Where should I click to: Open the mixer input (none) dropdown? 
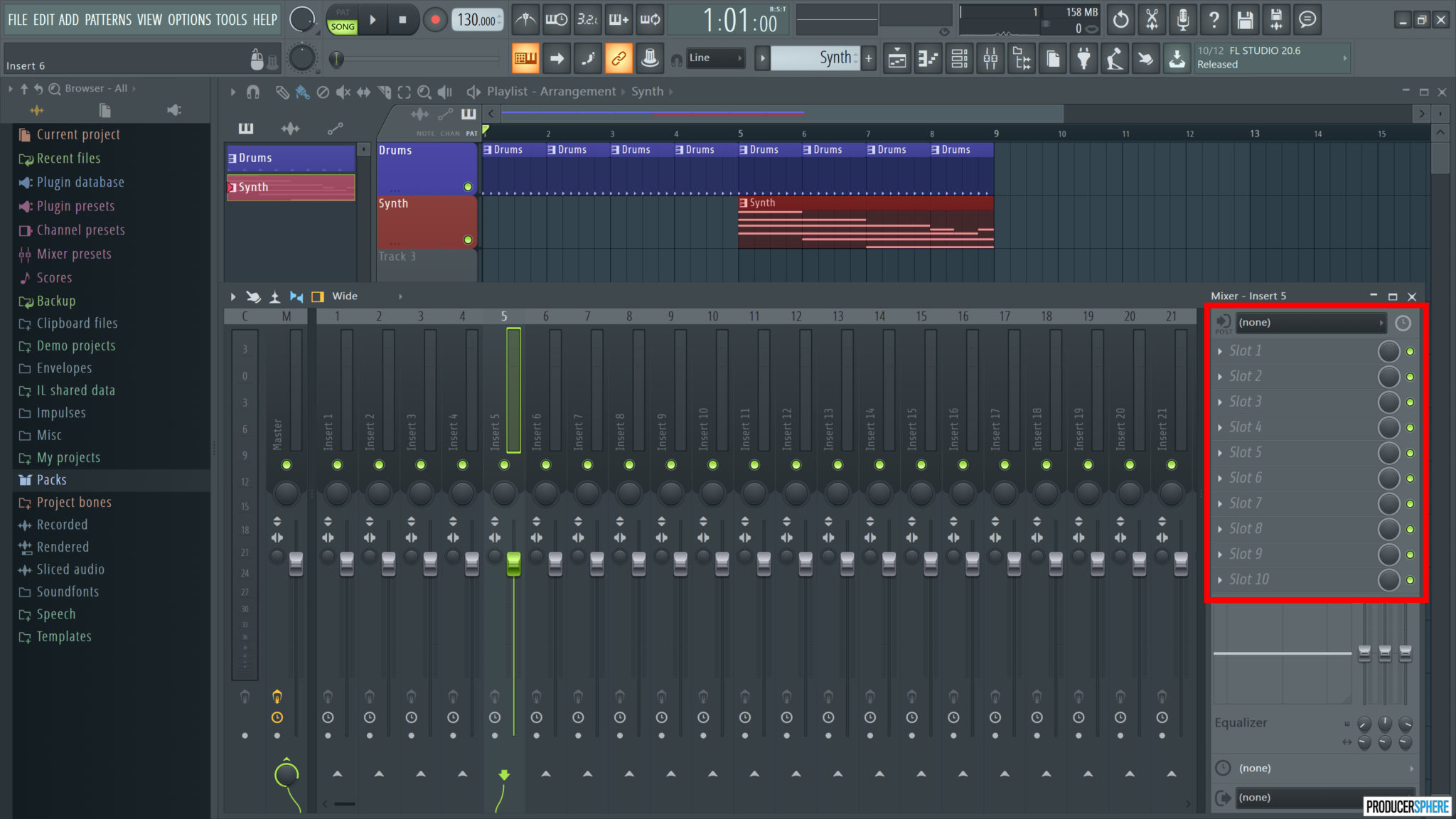click(x=1311, y=323)
